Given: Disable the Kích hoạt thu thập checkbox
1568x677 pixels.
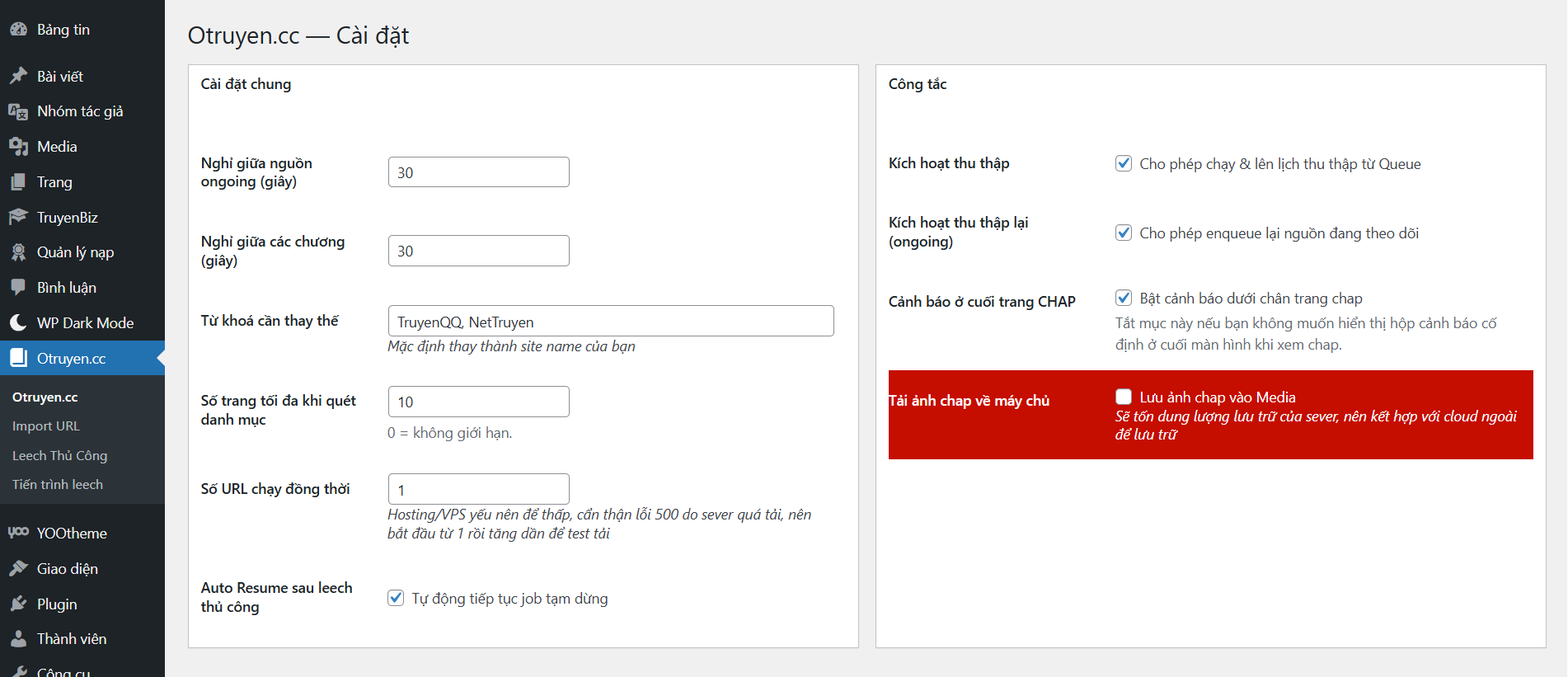Looking at the screenshot, I should (x=1124, y=163).
